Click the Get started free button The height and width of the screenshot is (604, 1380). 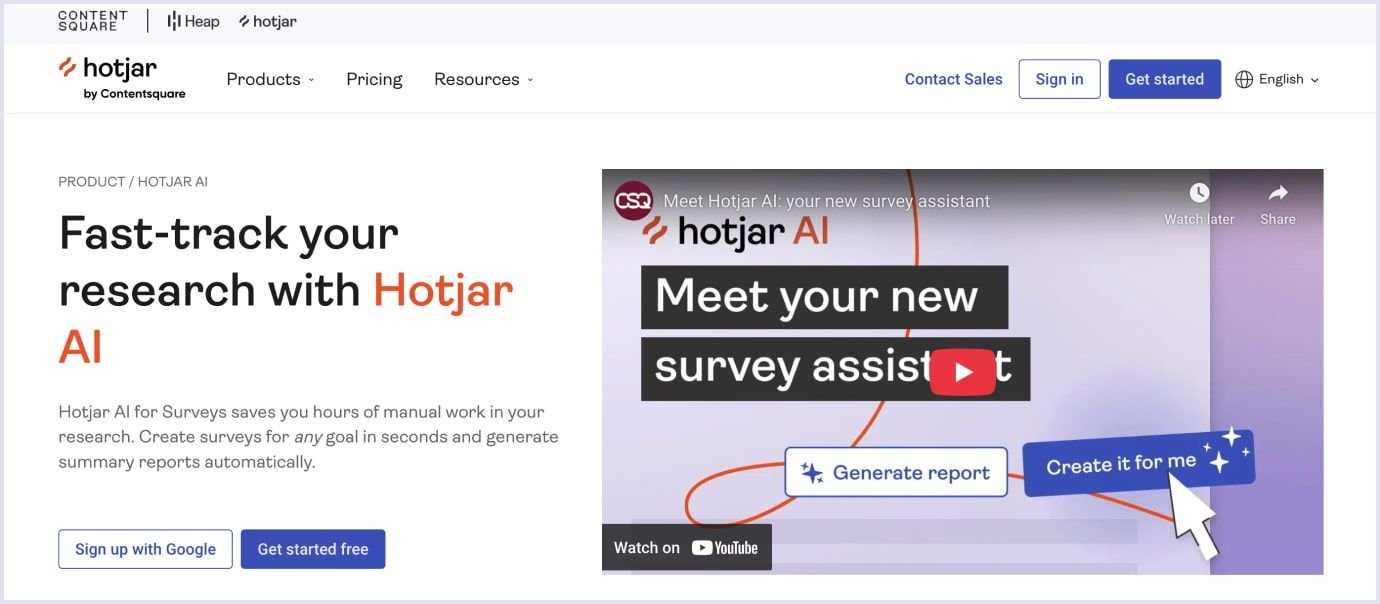pos(313,548)
